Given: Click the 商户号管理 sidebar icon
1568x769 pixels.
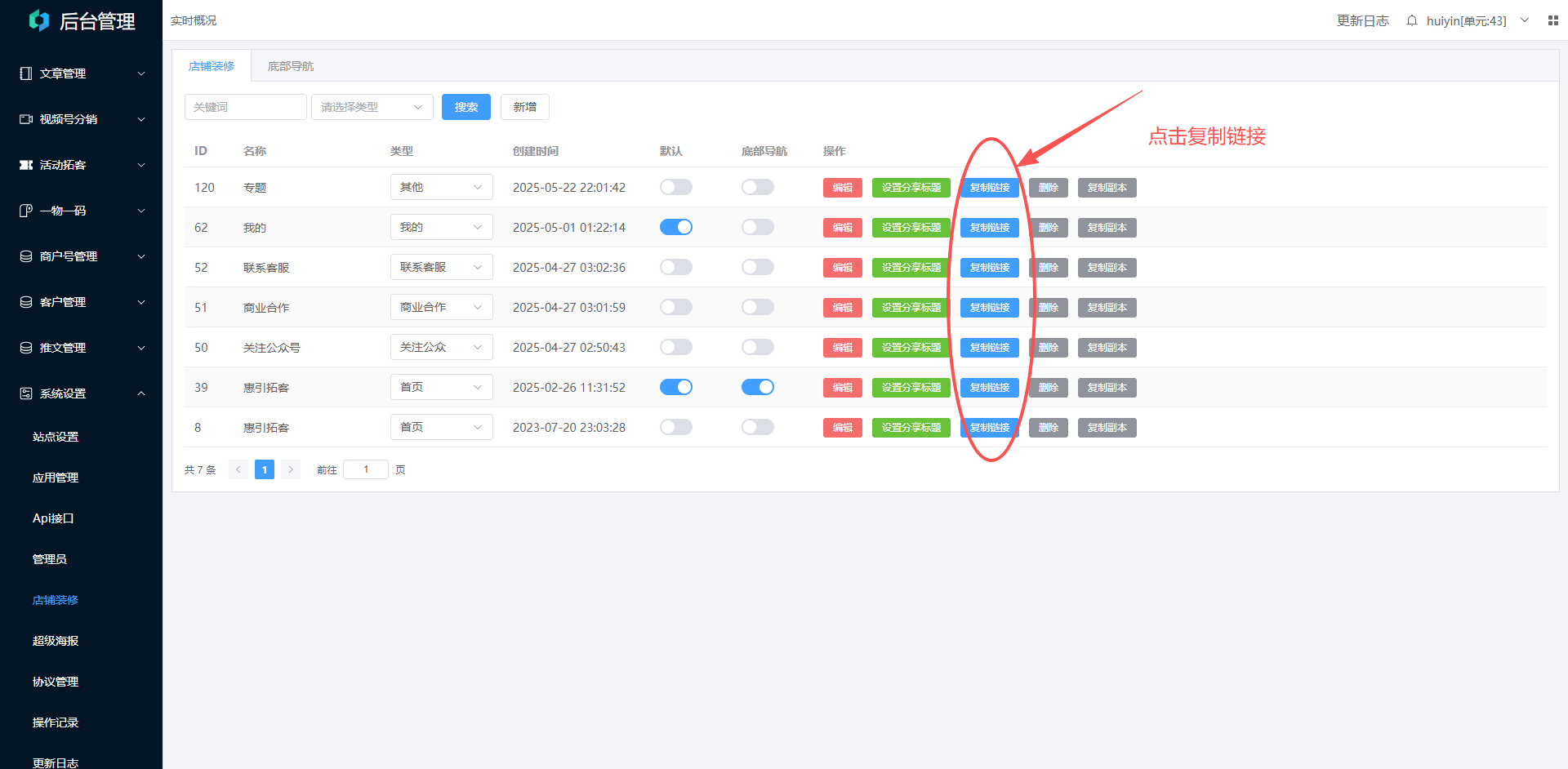Looking at the screenshot, I should point(26,256).
